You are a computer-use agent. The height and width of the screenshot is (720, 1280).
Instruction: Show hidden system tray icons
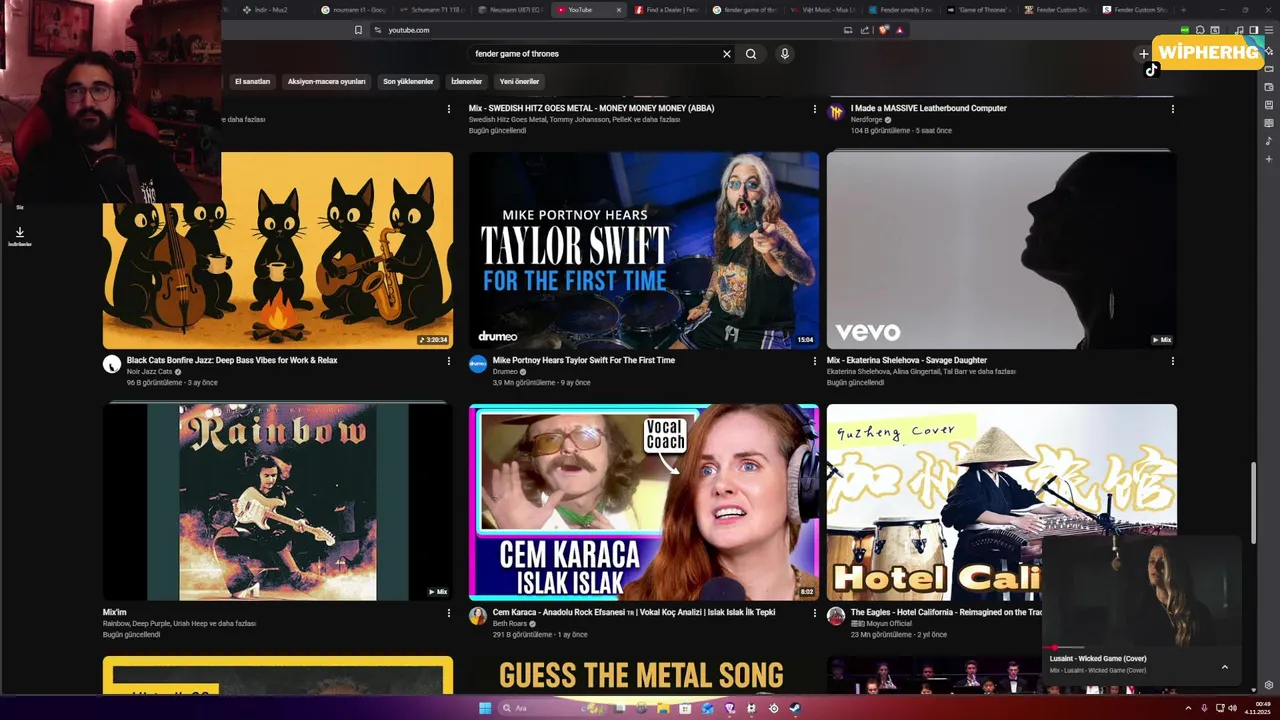pos(1190,708)
